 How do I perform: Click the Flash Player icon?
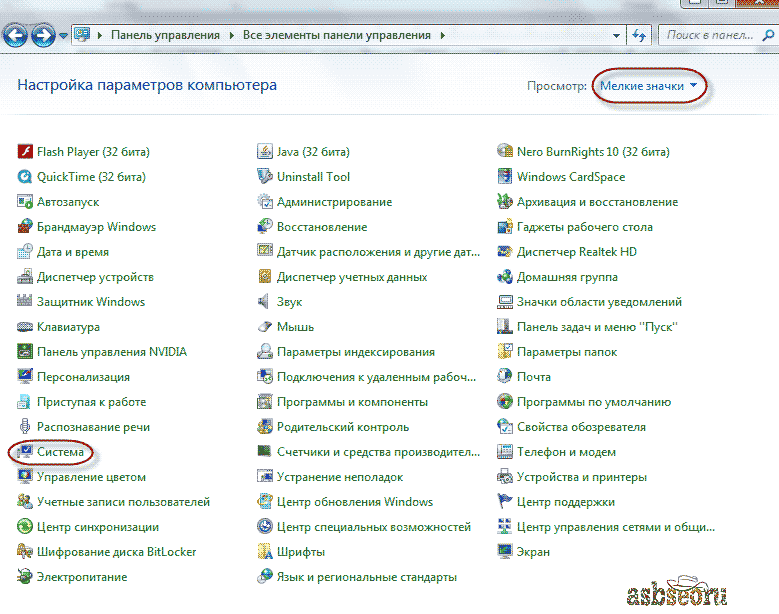point(26,152)
